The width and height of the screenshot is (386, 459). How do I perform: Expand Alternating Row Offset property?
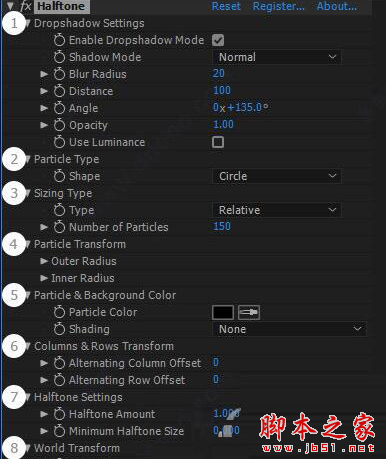44,380
